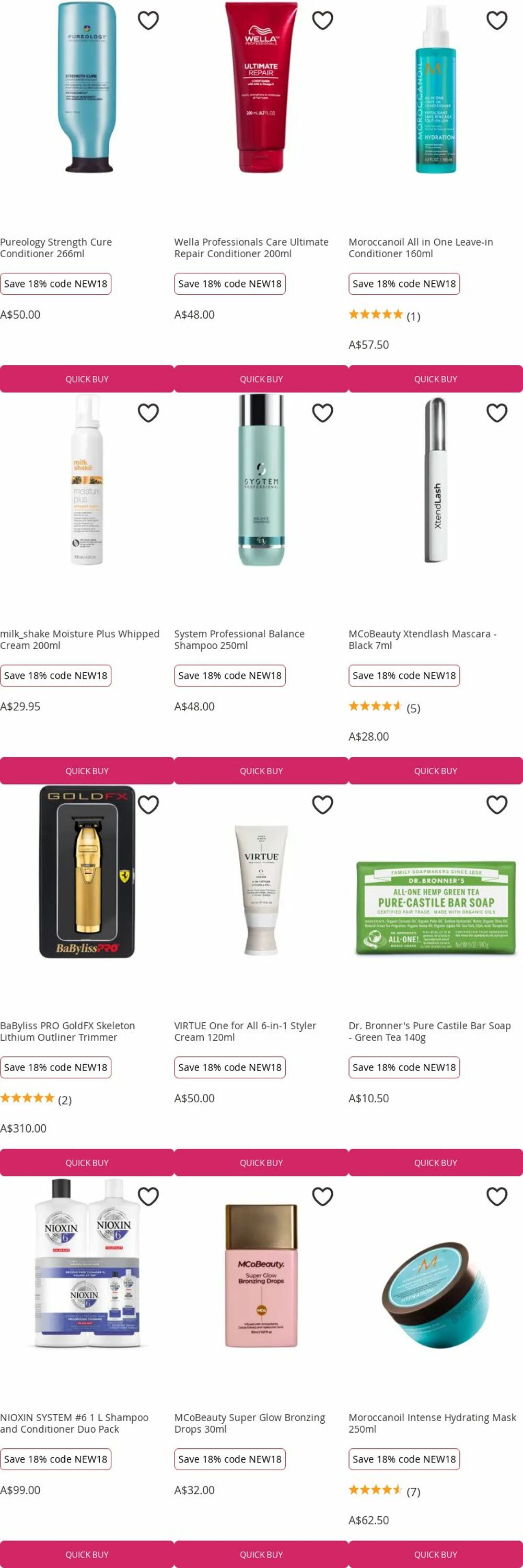Open MCoBeauty Super Glow Bronzing Drops title
This screenshot has width=523, height=1568.
249,1423
